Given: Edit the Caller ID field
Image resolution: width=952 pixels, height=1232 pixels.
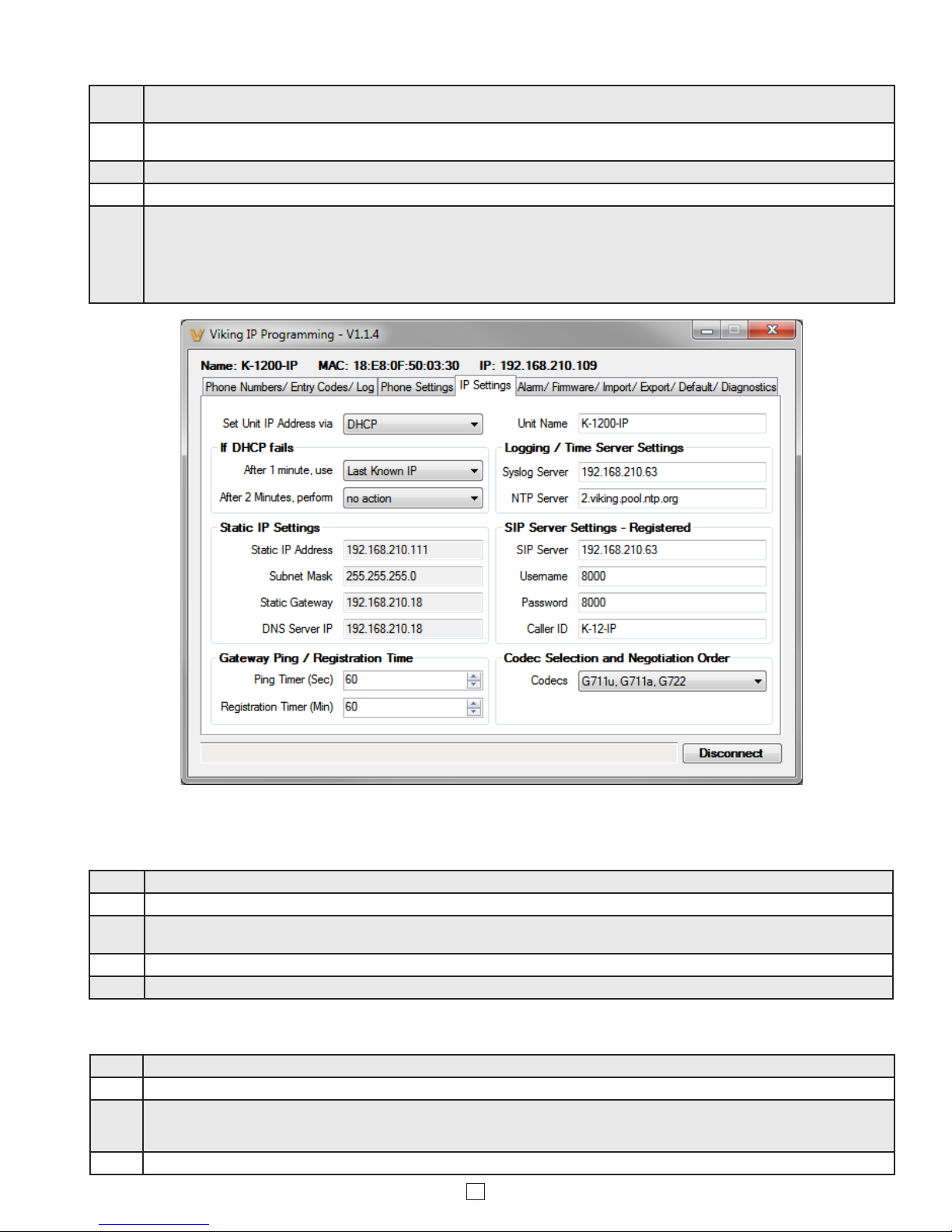Looking at the screenshot, I should pos(672,629).
